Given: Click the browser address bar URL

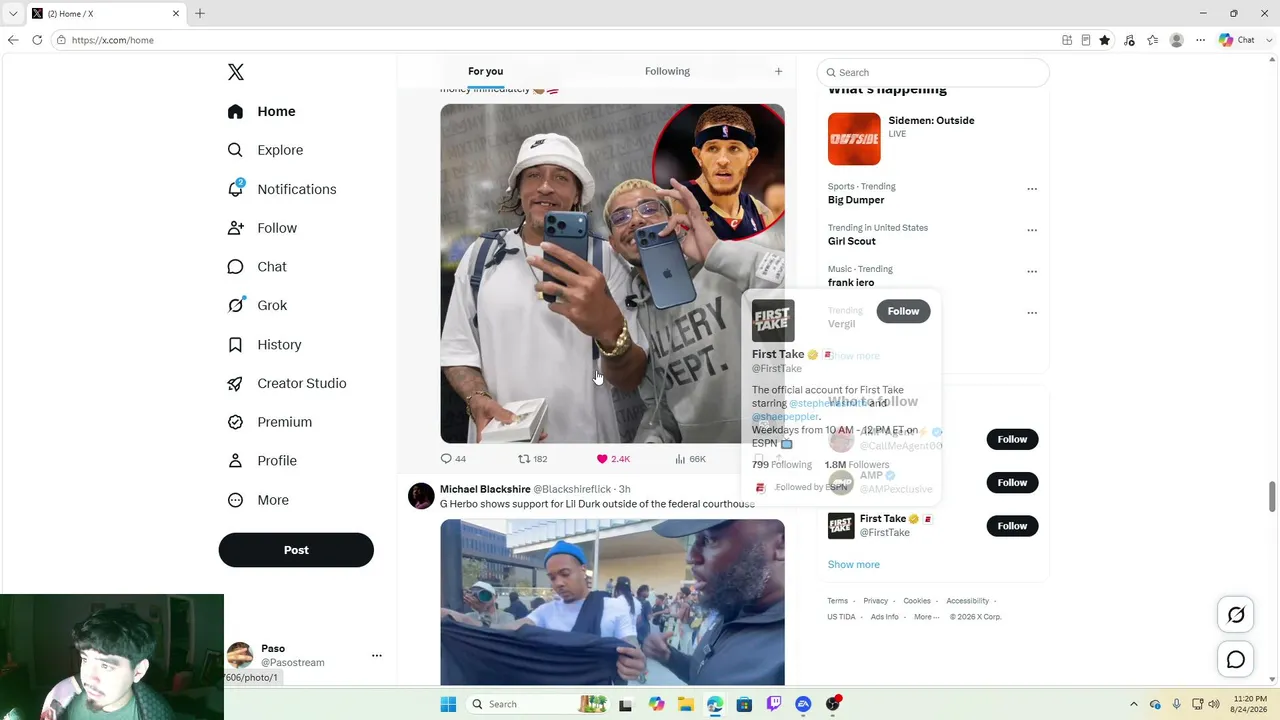Looking at the screenshot, I should [x=113, y=40].
